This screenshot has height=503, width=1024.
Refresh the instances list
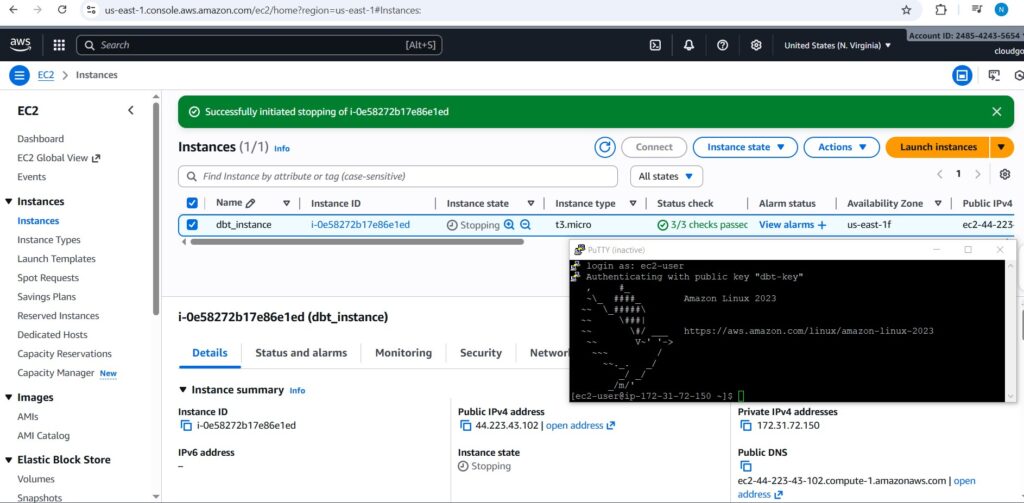(605, 147)
